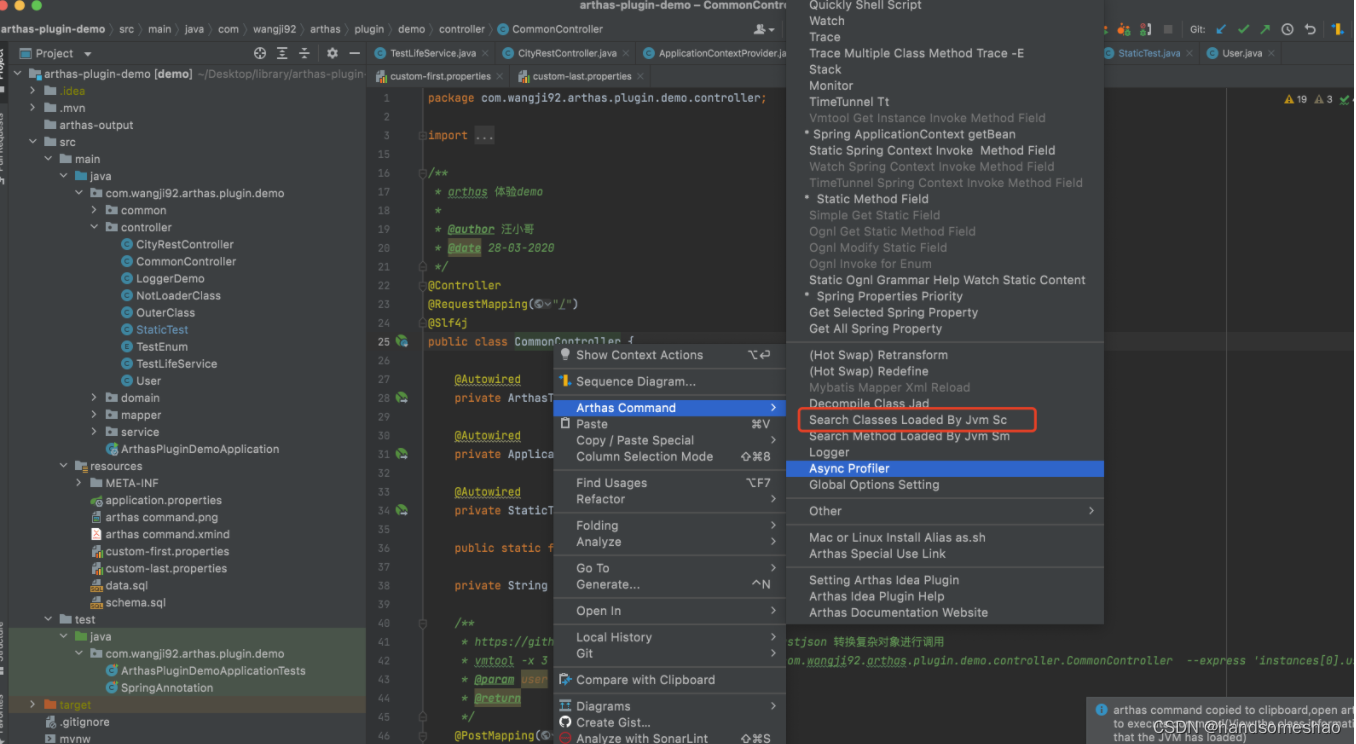The image size is (1356, 744).
Task: Choose (Hot Swap) Retransform
Action: pos(944,355)
